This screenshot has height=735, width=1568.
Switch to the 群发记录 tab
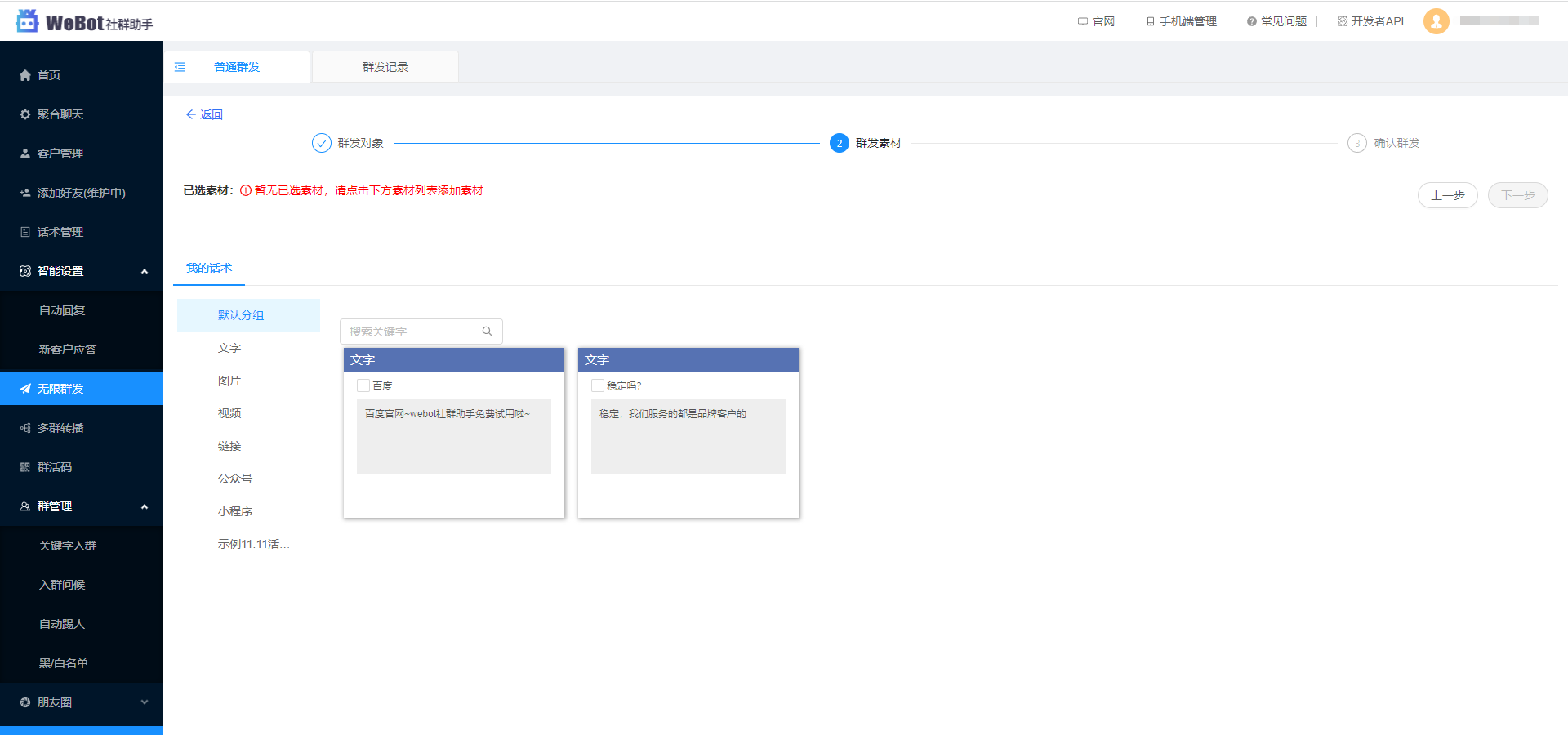tap(385, 67)
